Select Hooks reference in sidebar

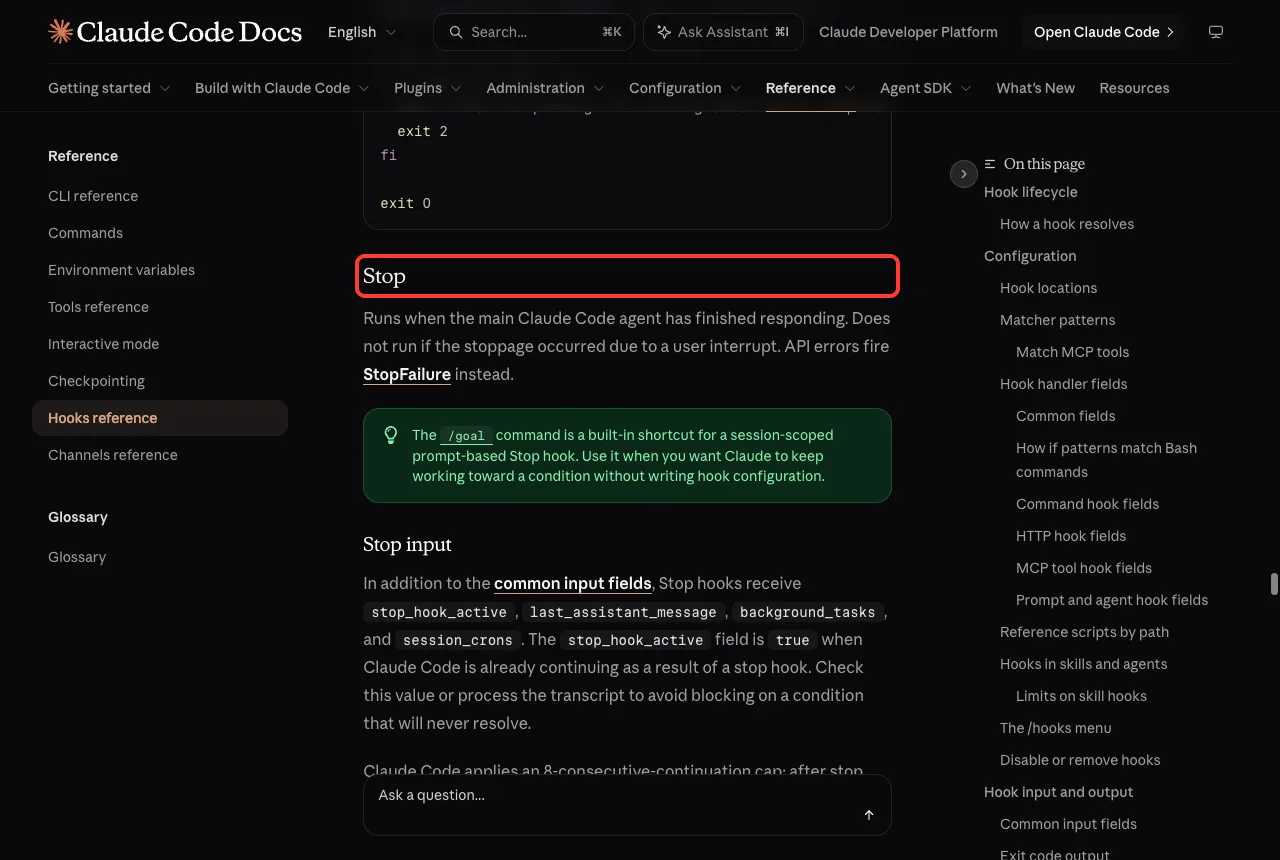(x=160, y=418)
